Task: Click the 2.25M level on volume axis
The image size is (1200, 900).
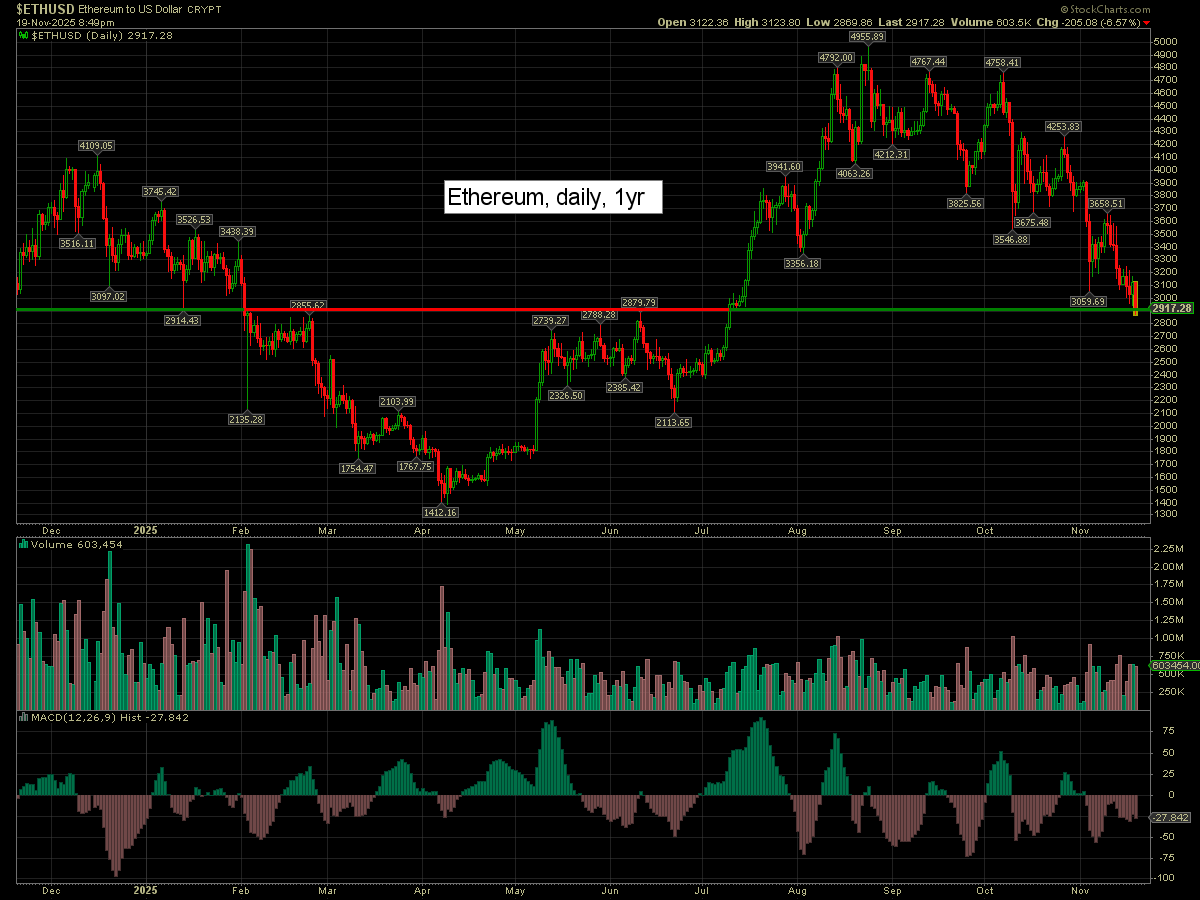Action: pyautogui.click(x=1169, y=549)
